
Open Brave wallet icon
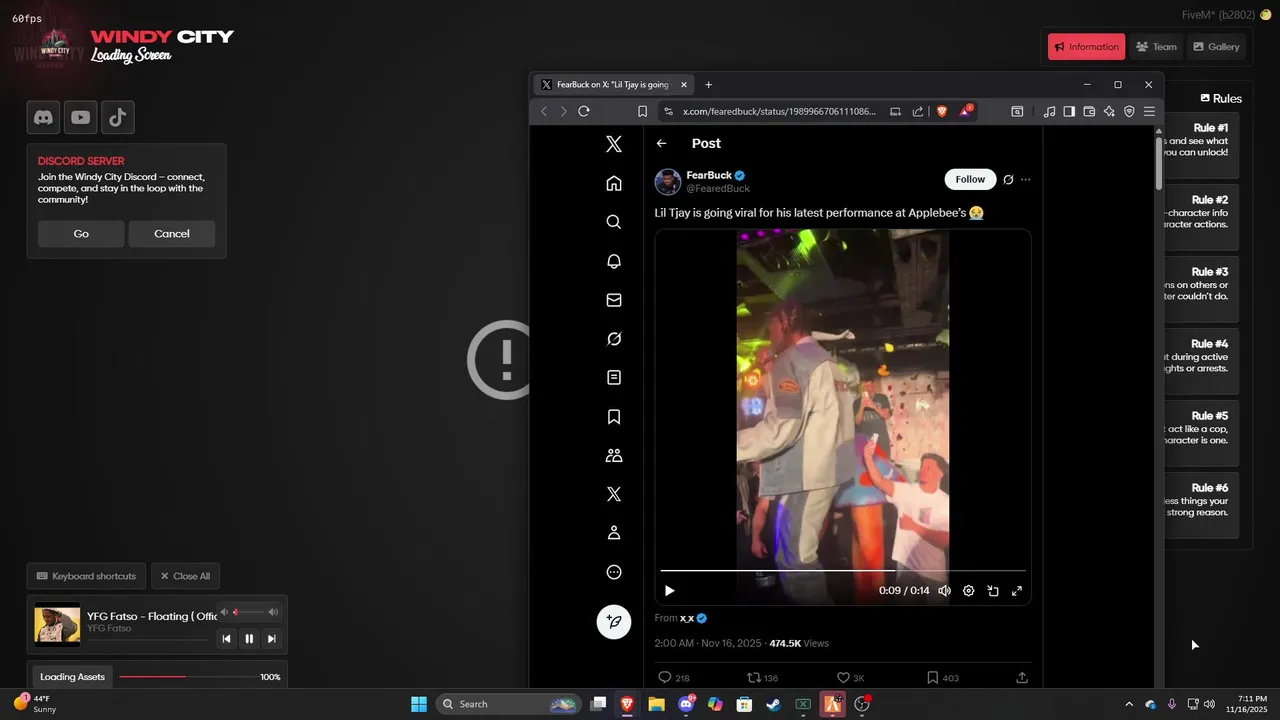click(1089, 111)
